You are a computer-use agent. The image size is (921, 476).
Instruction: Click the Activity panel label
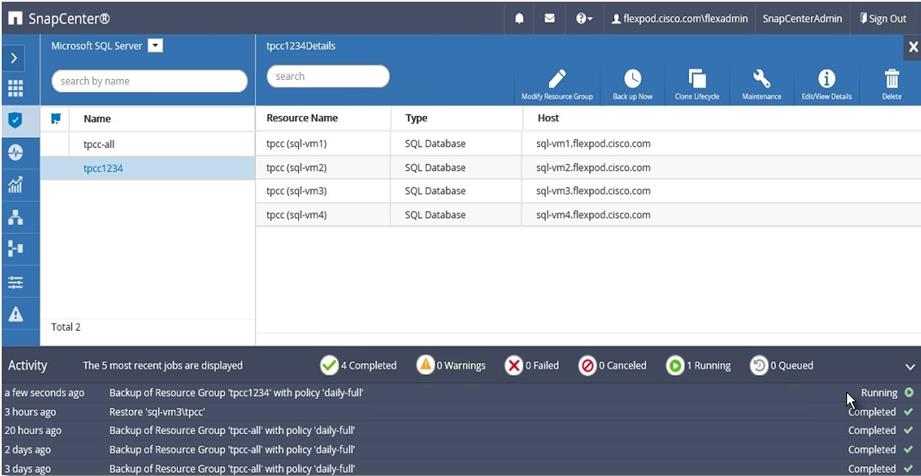[x=28, y=366]
